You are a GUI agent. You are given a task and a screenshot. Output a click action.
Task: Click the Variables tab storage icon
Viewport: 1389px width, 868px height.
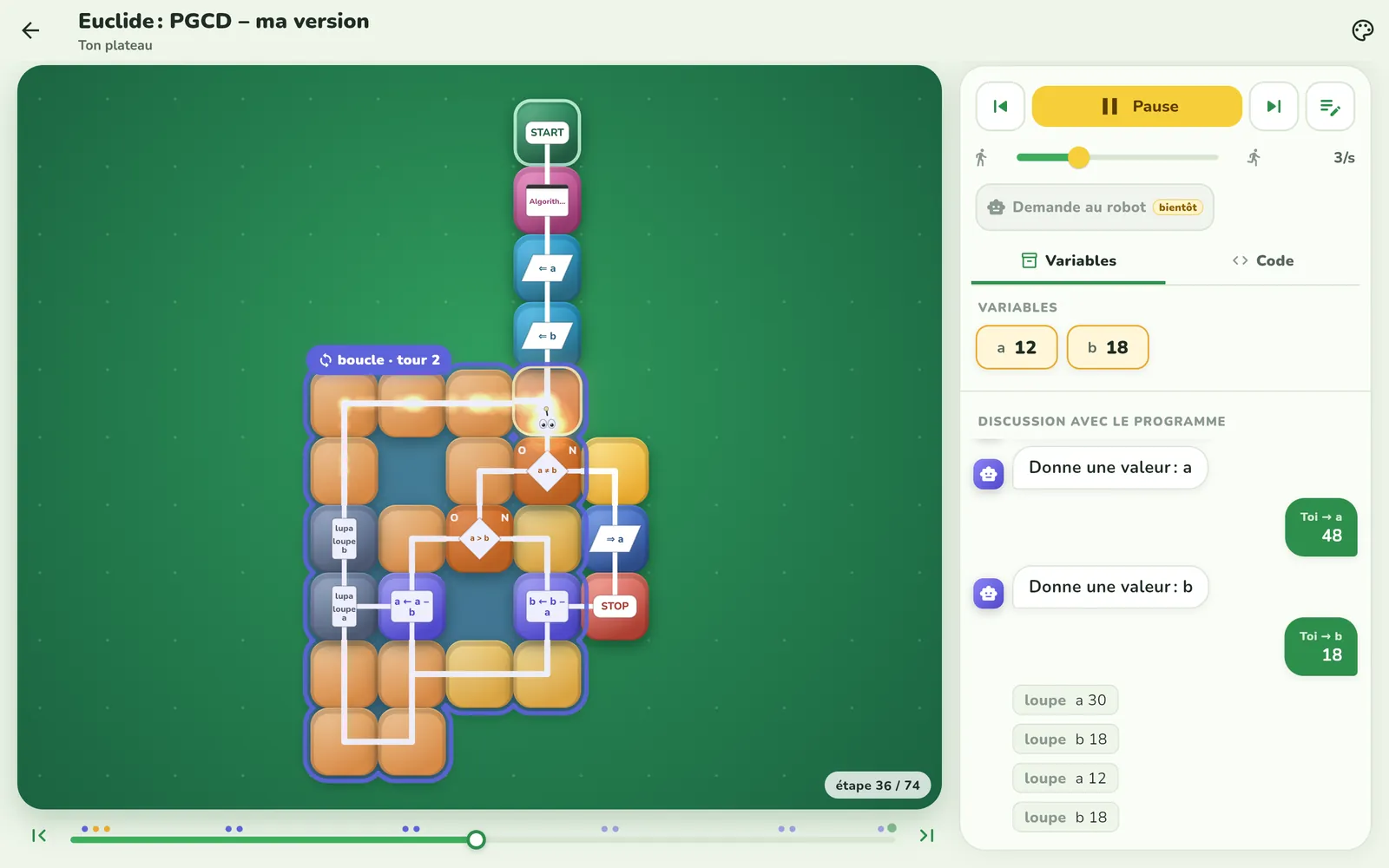(x=1030, y=260)
